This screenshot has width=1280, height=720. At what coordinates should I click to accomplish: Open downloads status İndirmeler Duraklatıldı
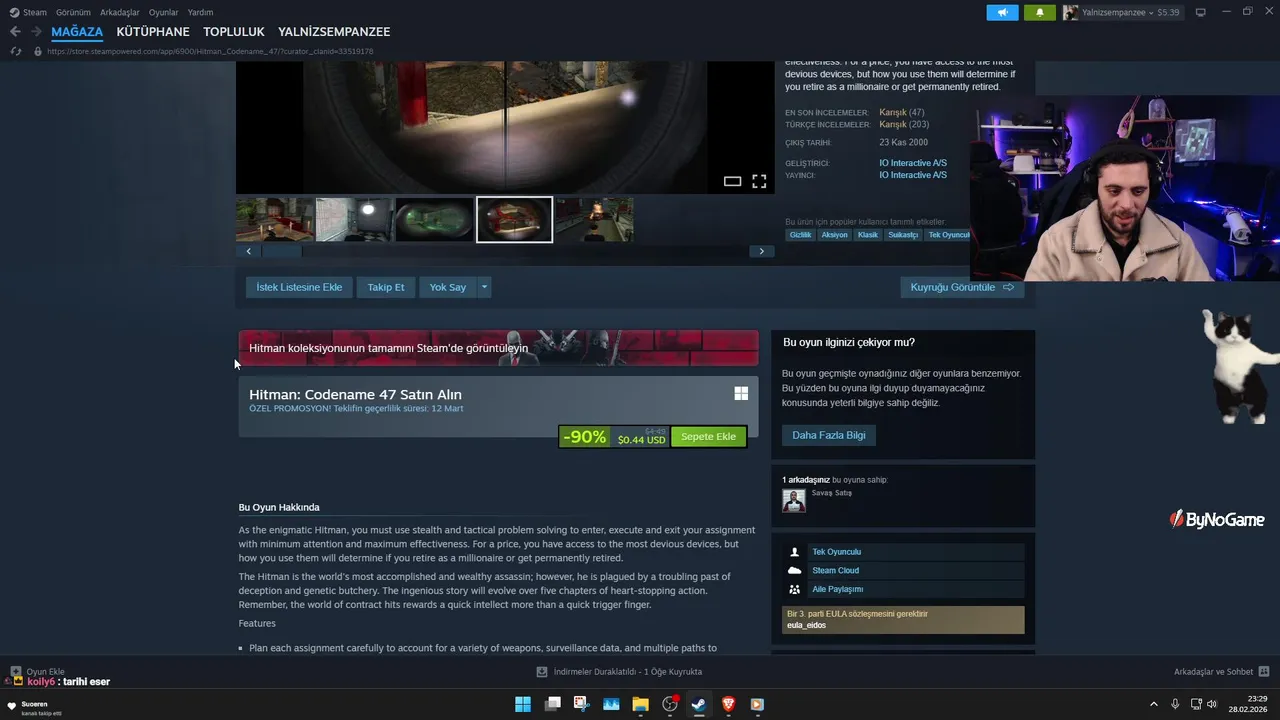[620, 672]
